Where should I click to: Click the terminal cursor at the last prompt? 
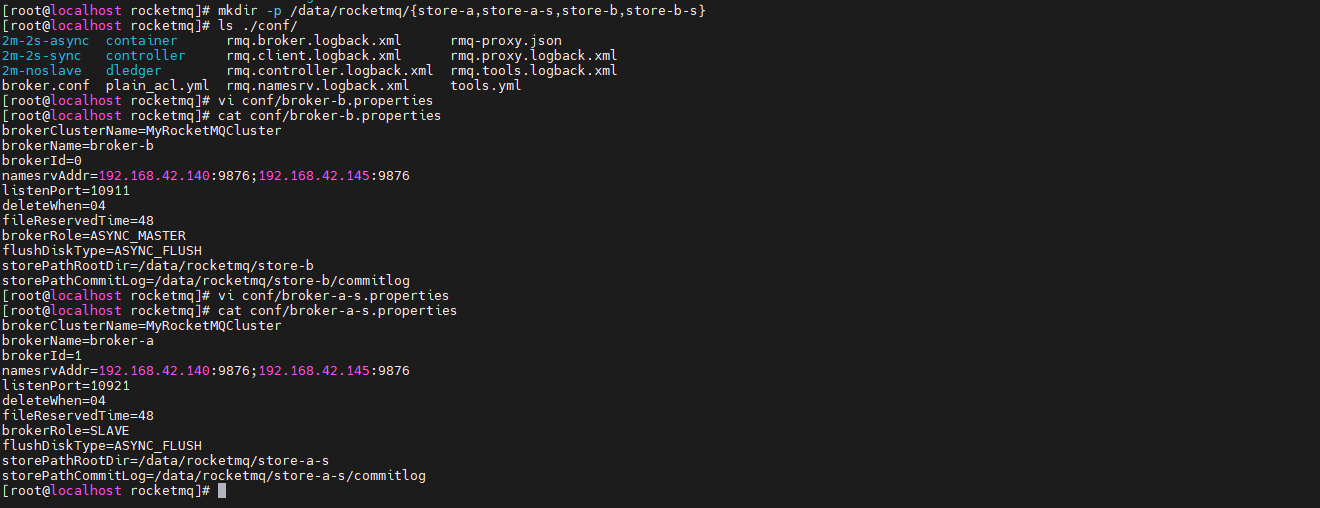(222, 491)
